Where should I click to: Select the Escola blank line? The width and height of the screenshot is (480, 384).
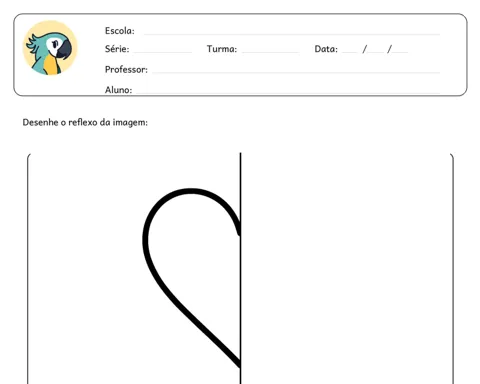(x=292, y=34)
